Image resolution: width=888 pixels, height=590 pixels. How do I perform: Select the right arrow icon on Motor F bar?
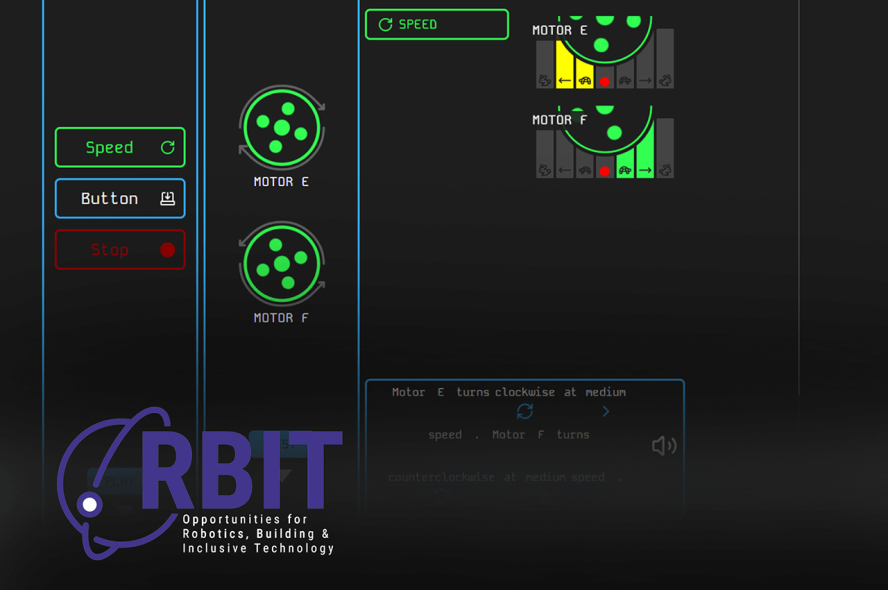pyautogui.click(x=645, y=170)
